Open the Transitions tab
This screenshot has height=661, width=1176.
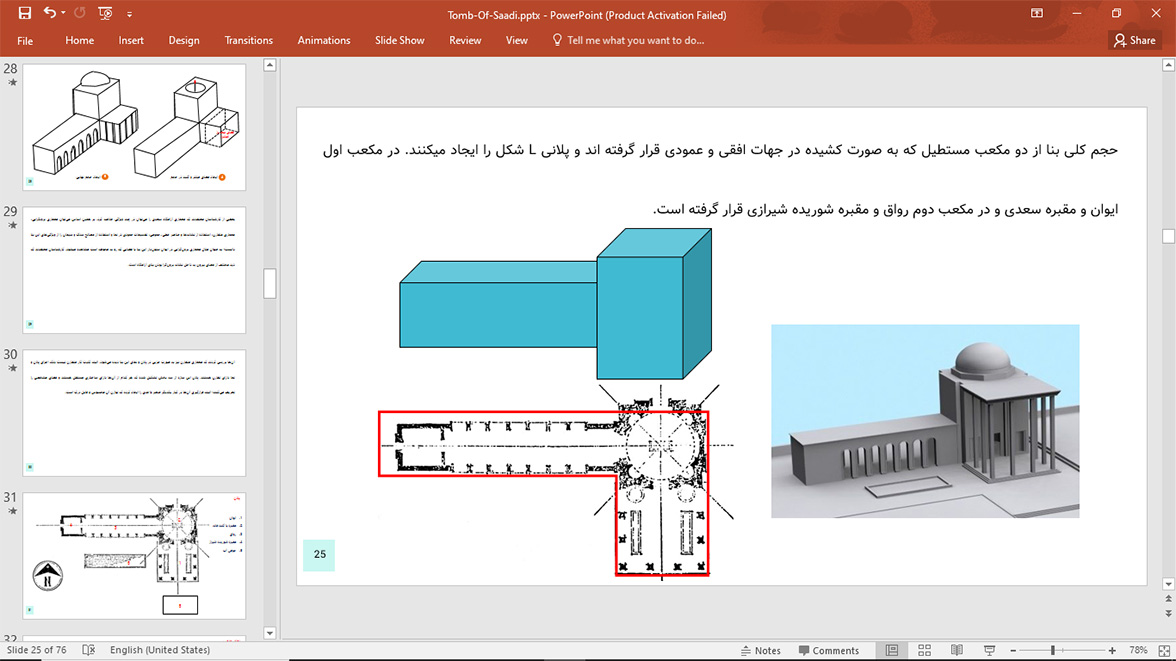pos(248,41)
